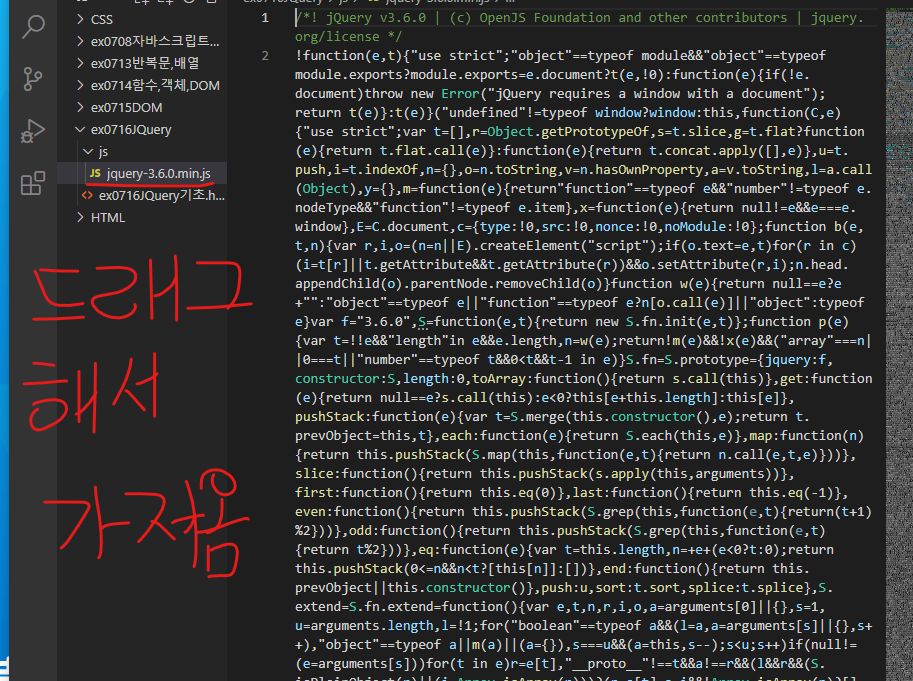The height and width of the screenshot is (681, 913).
Task: Click the word Error in the code
Action: pos(460,94)
